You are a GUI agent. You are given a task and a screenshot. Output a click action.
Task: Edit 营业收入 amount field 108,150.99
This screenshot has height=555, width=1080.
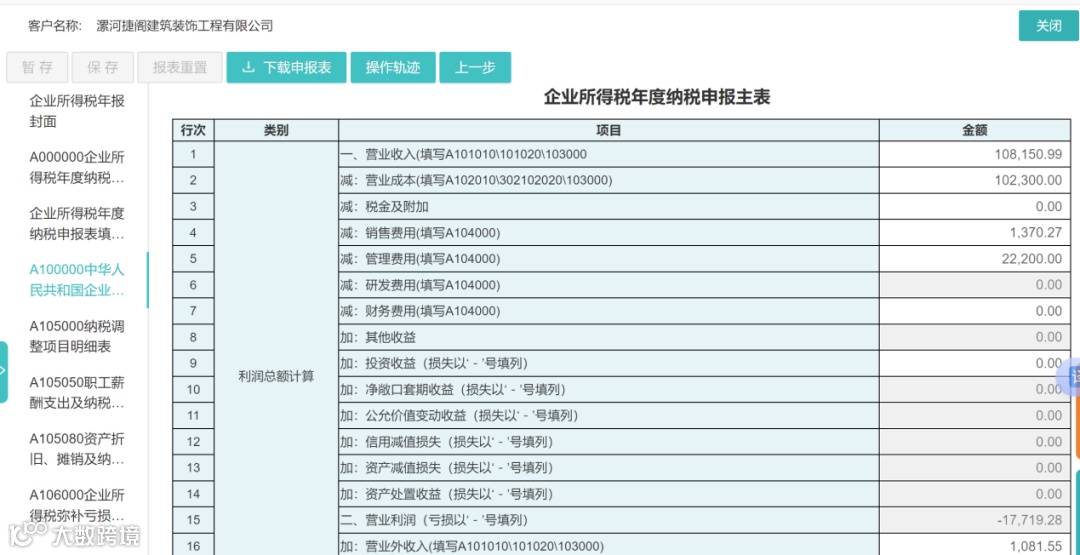tap(975, 154)
